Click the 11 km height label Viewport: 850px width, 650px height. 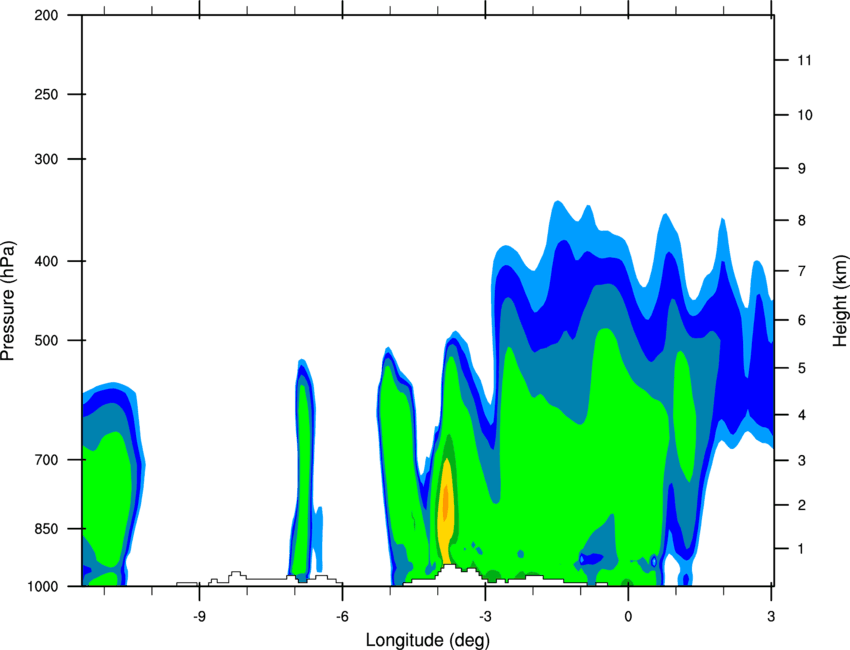pyautogui.click(x=804, y=60)
